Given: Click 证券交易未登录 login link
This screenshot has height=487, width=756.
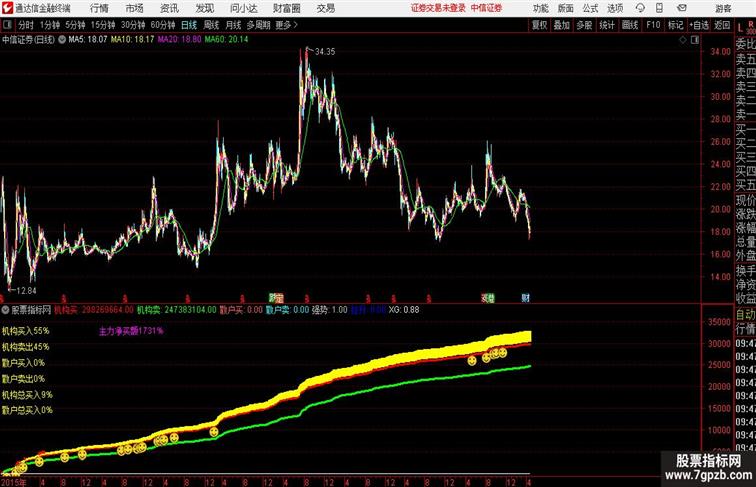Looking at the screenshot, I should 438,8.
